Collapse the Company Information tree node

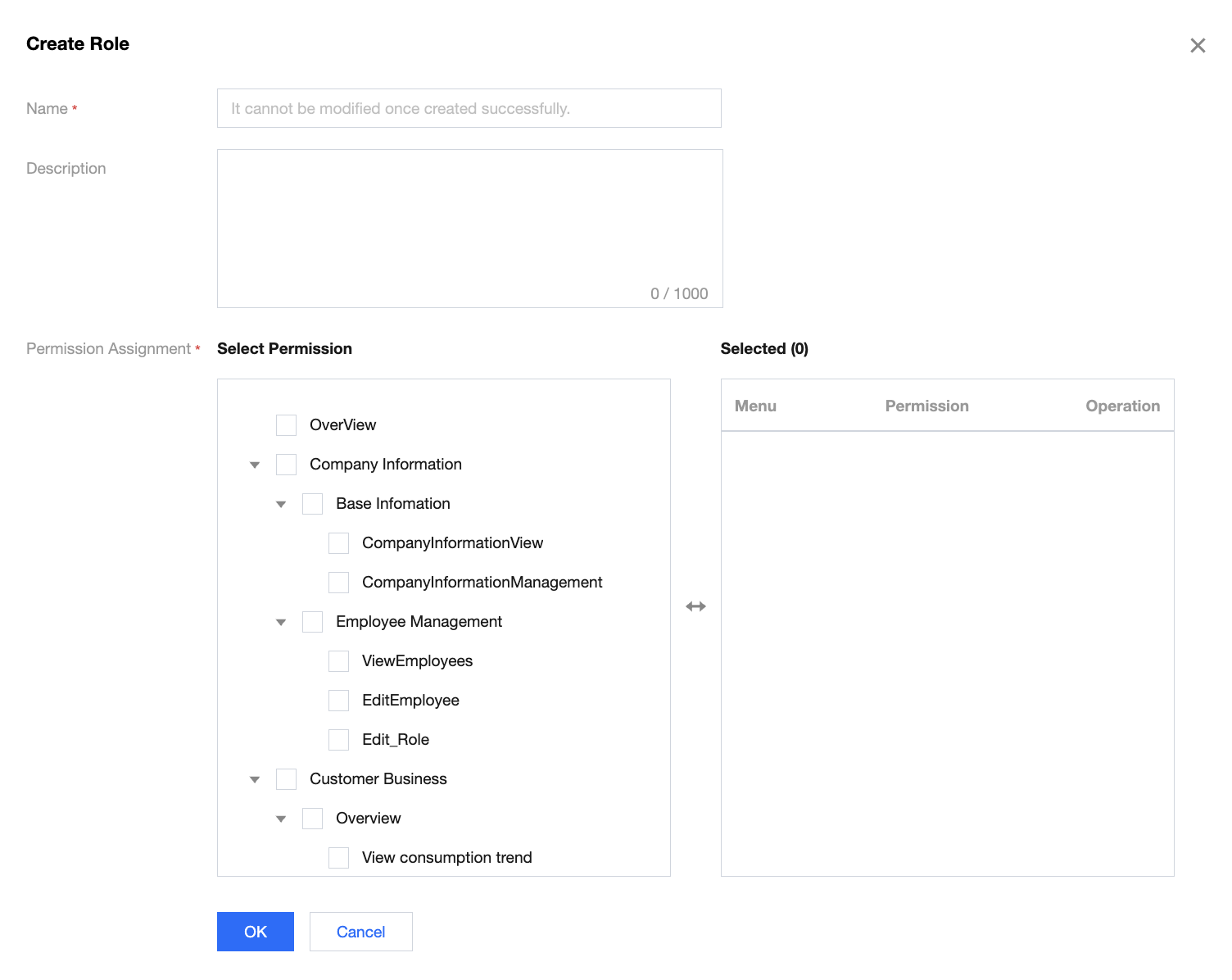255,465
